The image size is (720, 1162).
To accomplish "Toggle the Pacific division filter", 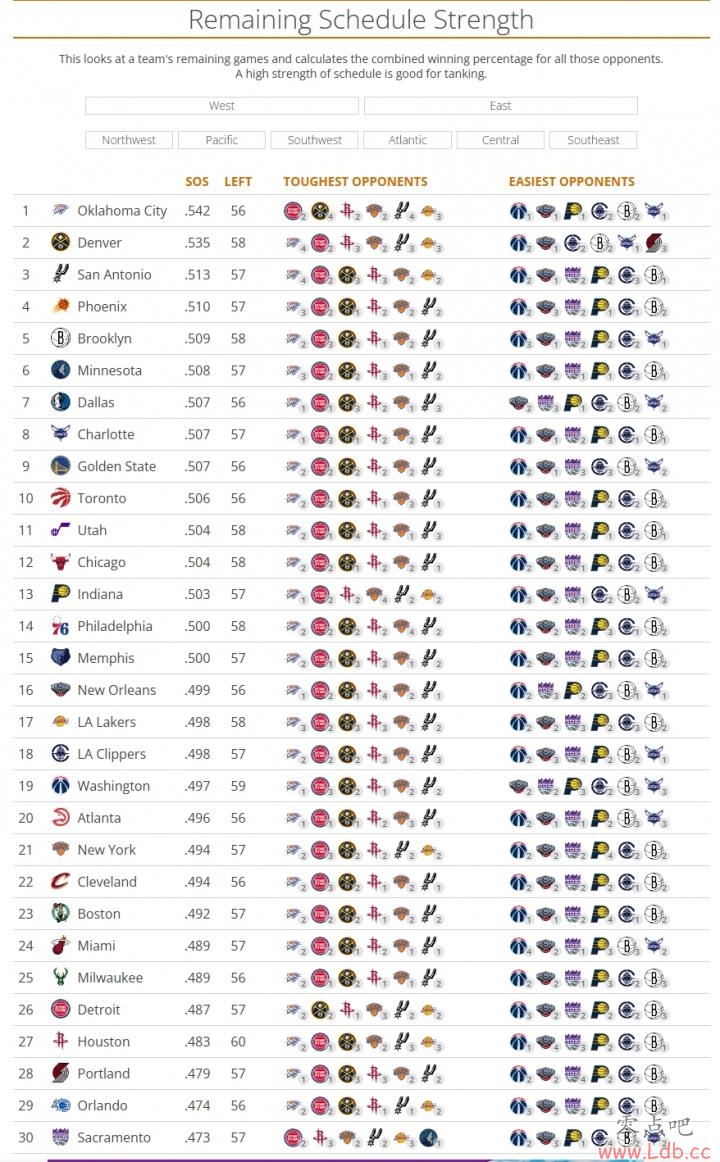I will [222, 140].
